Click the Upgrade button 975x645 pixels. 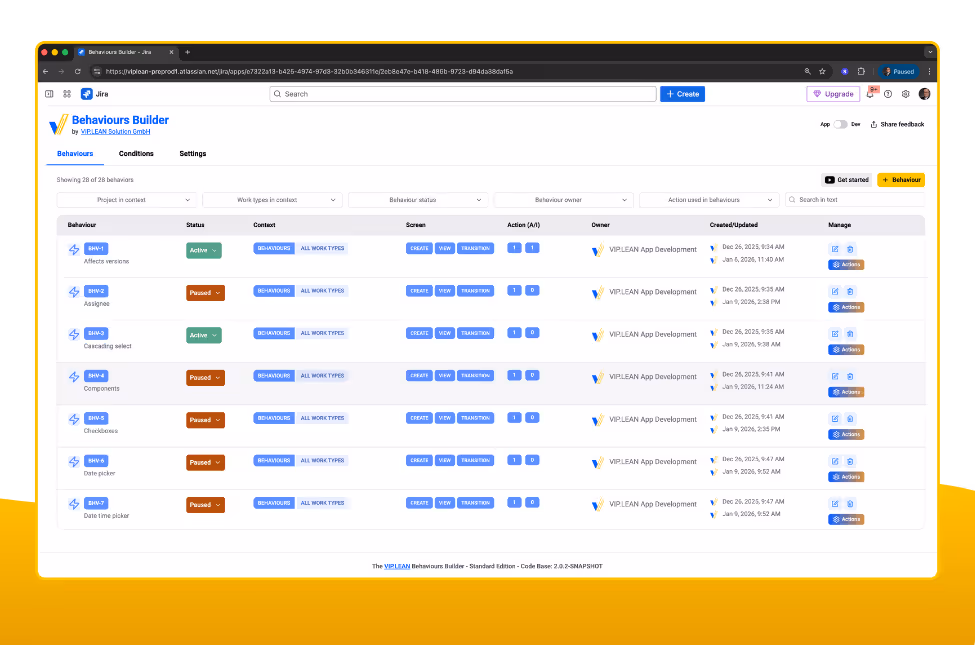point(833,94)
